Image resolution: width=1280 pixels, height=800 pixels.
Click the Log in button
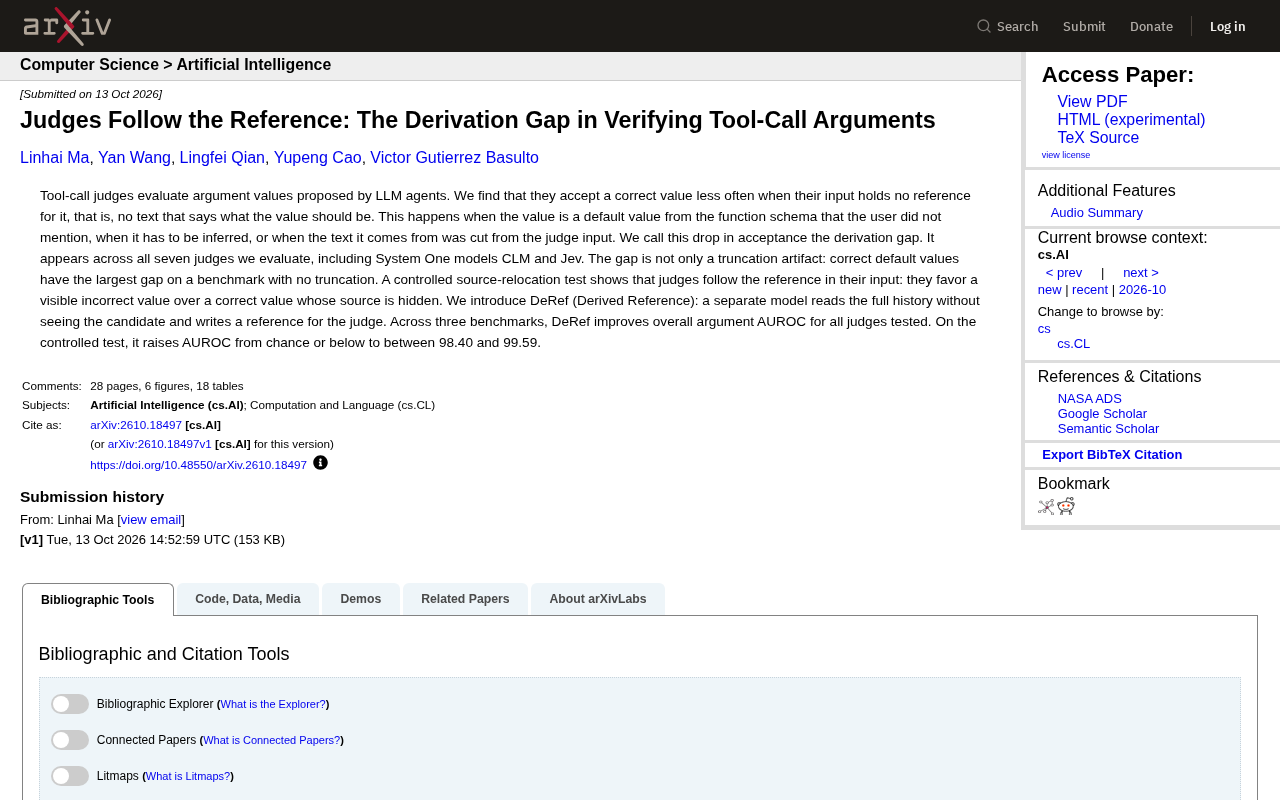click(x=1228, y=26)
